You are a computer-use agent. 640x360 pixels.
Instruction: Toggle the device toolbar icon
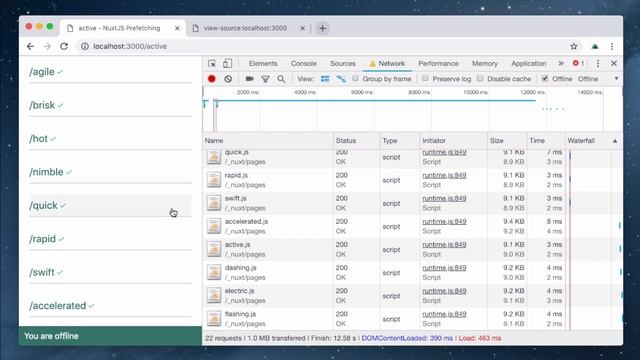pos(227,64)
